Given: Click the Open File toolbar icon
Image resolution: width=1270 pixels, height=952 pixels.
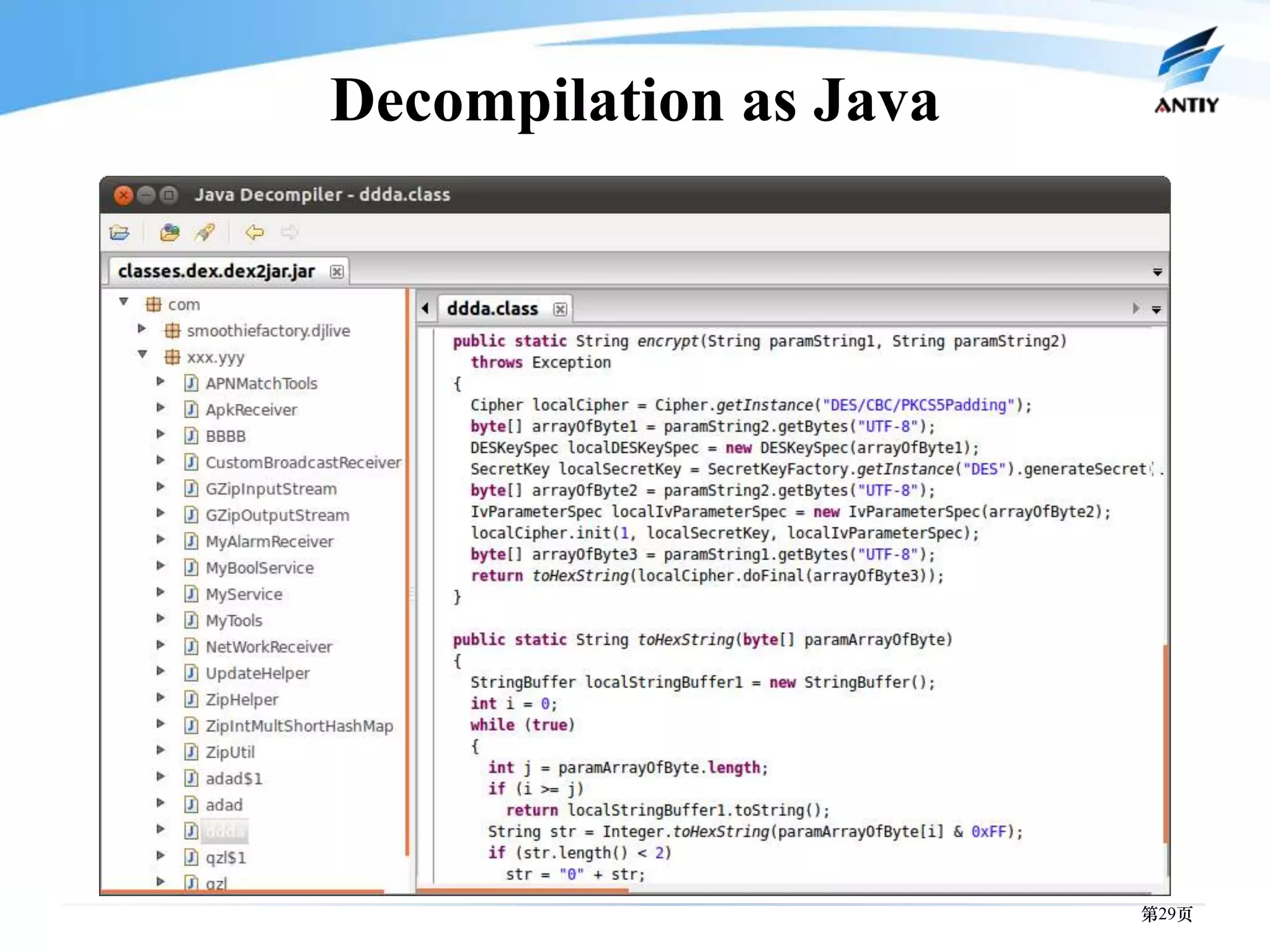Looking at the screenshot, I should [120, 233].
